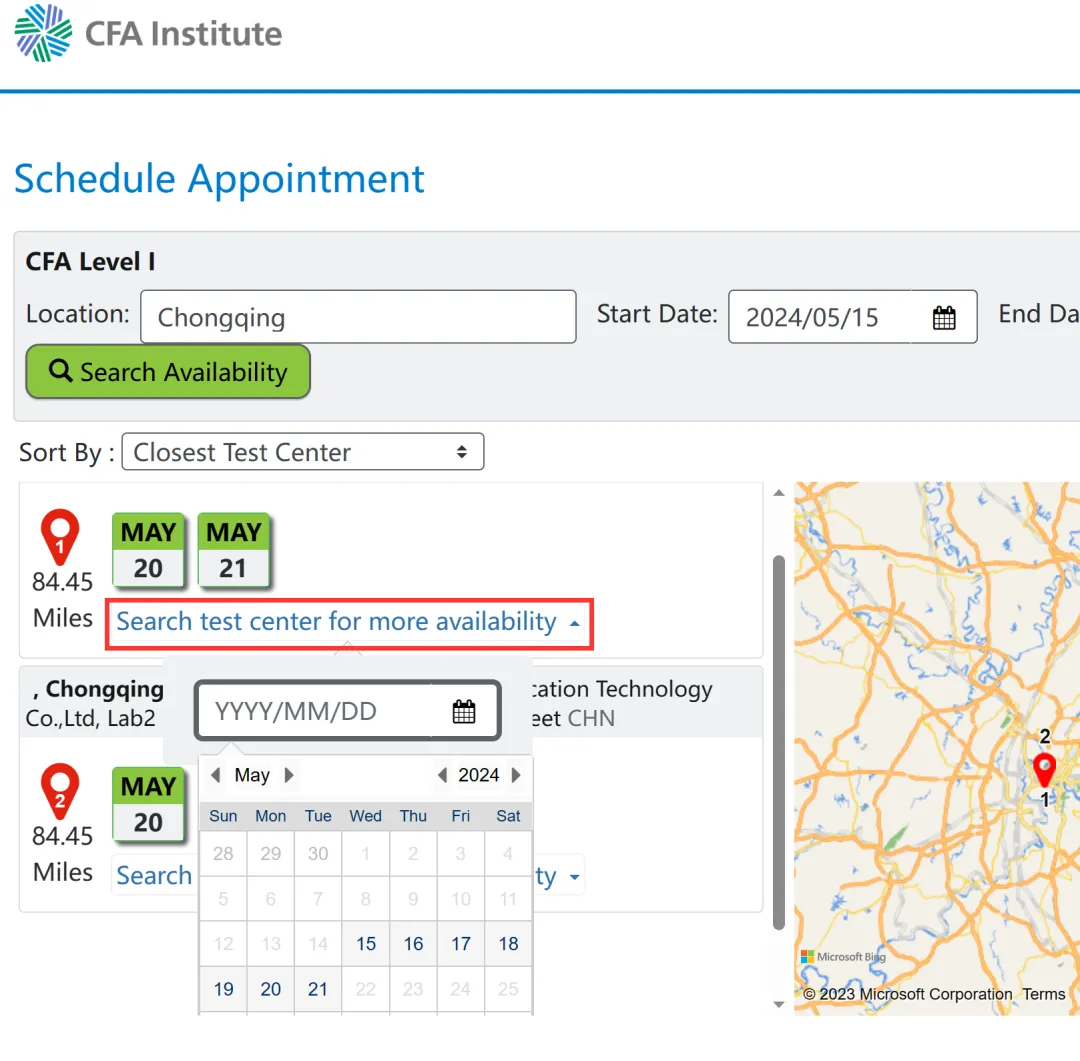Viewport: 1080px width, 1061px height.
Task: Pick May 18 in the calendar
Action: [508, 943]
